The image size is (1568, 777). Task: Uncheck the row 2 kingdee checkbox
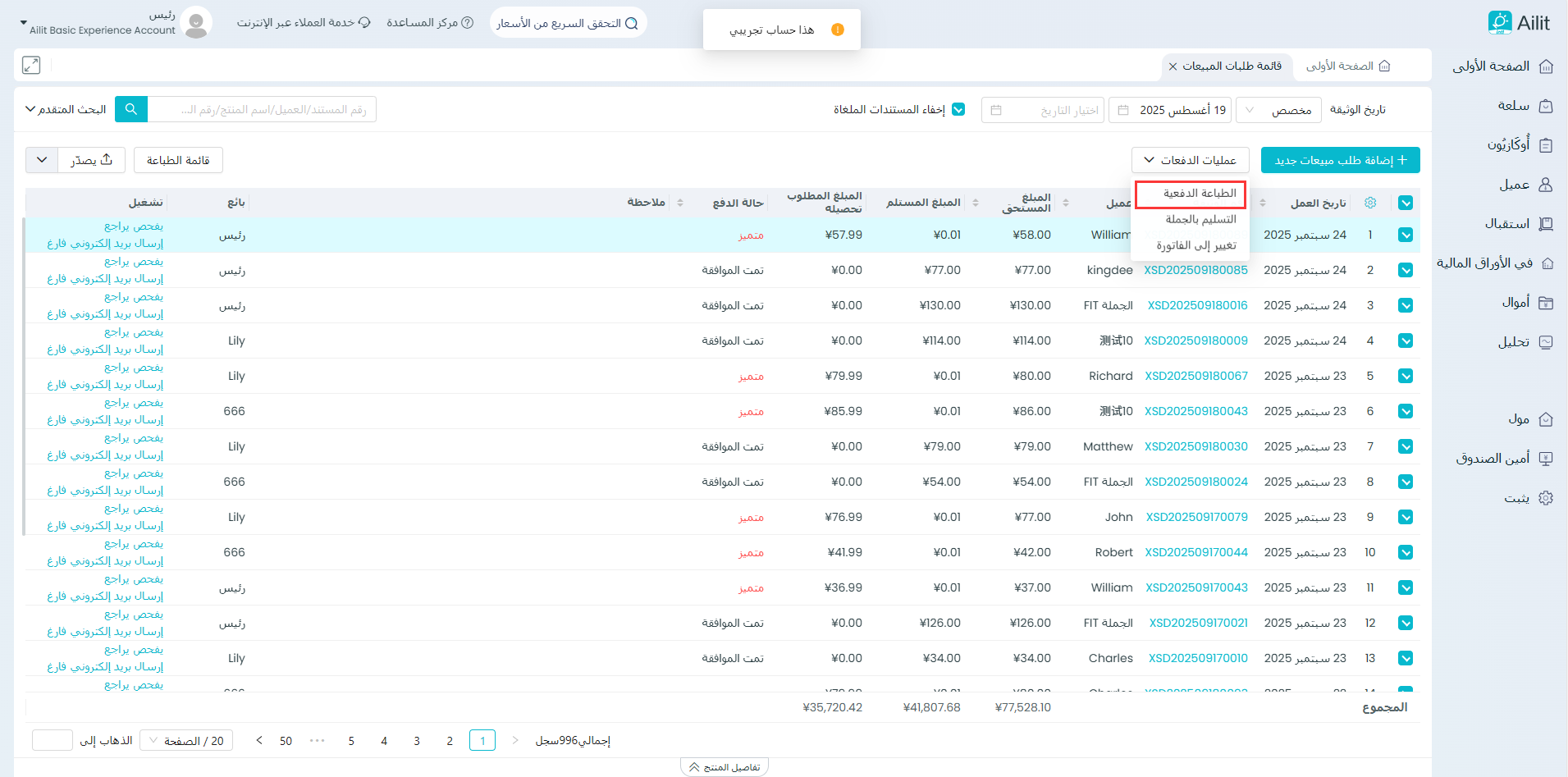pos(1406,270)
